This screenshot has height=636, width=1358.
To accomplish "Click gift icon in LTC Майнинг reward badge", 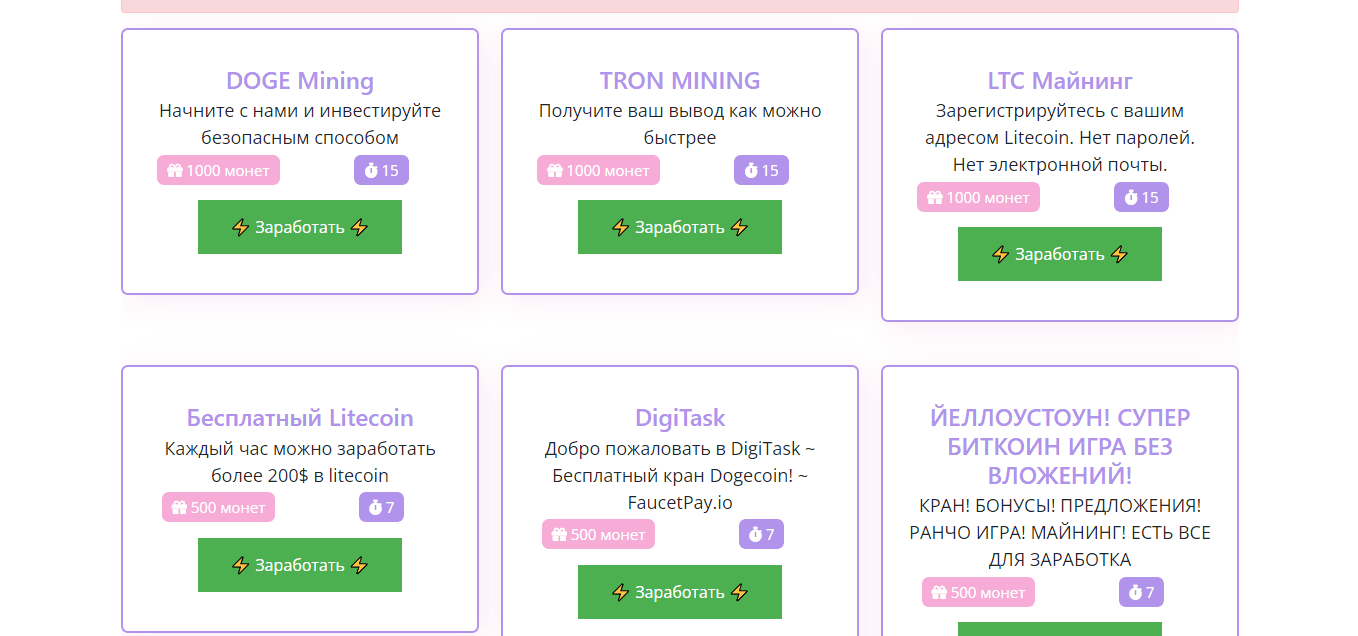I will pyautogui.click(x=935, y=198).
